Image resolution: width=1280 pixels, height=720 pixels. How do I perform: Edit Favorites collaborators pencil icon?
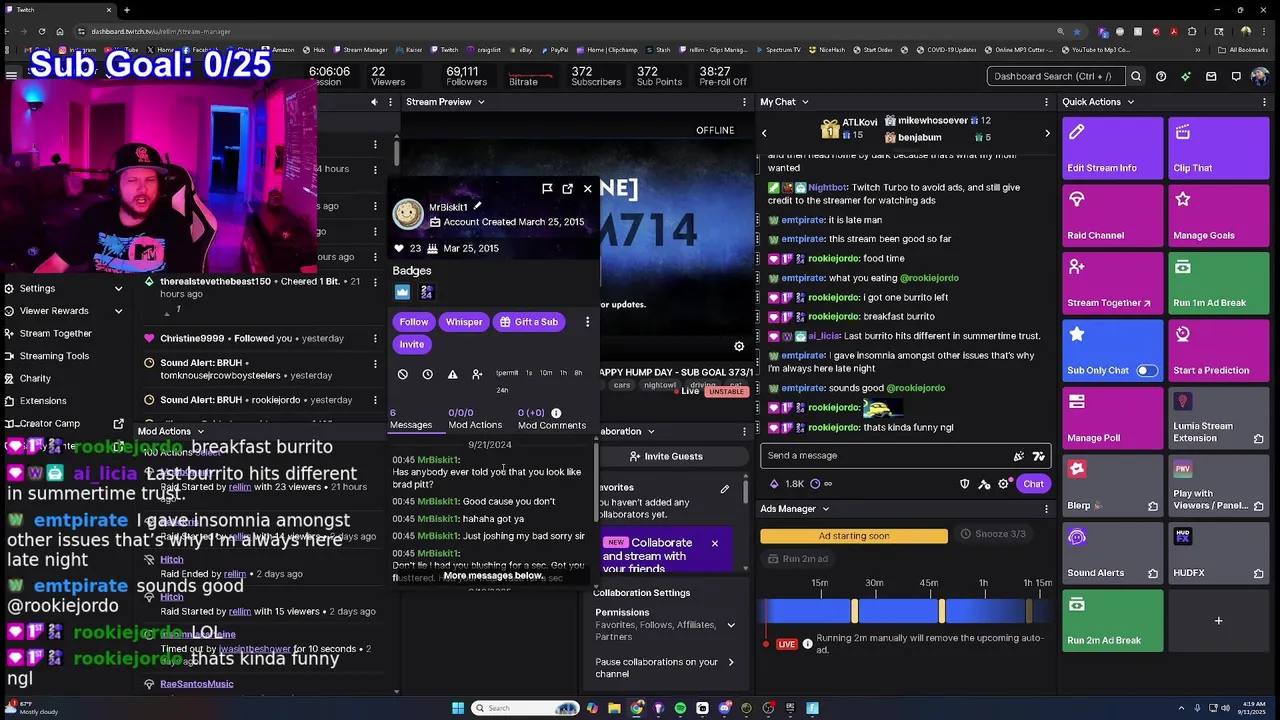725,489
